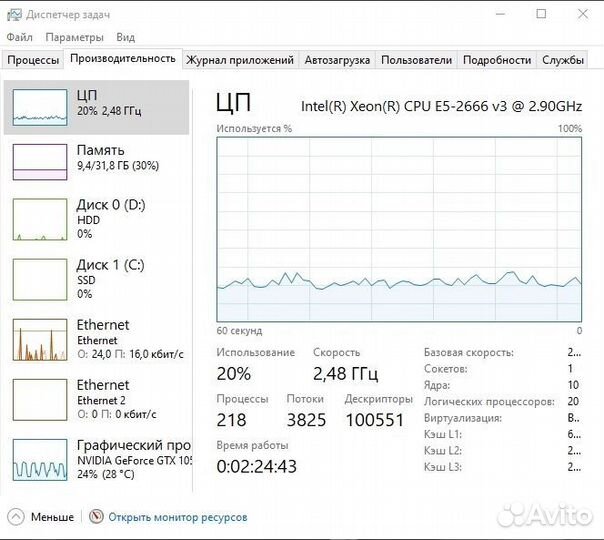
Task: Click the Процессы count 218
Action: (x=231, y=420)
